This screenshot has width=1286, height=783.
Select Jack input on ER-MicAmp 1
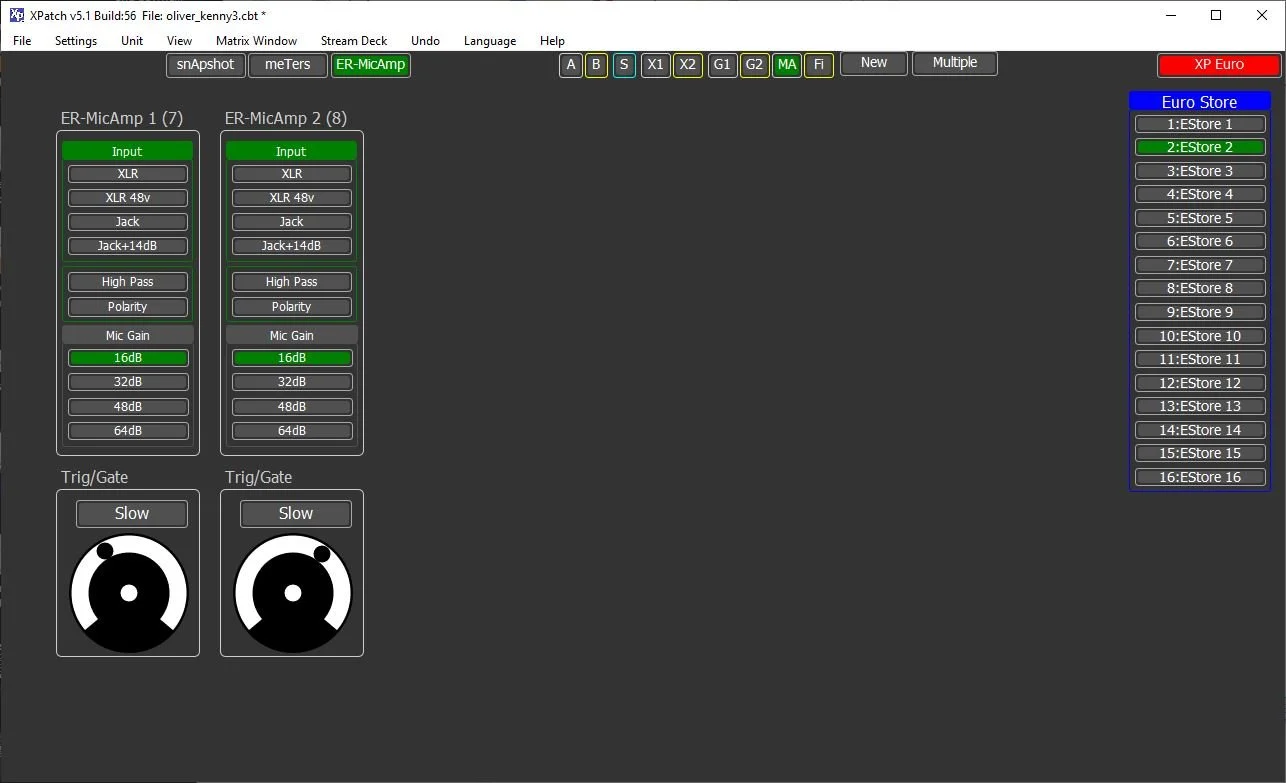coord(128,222)
